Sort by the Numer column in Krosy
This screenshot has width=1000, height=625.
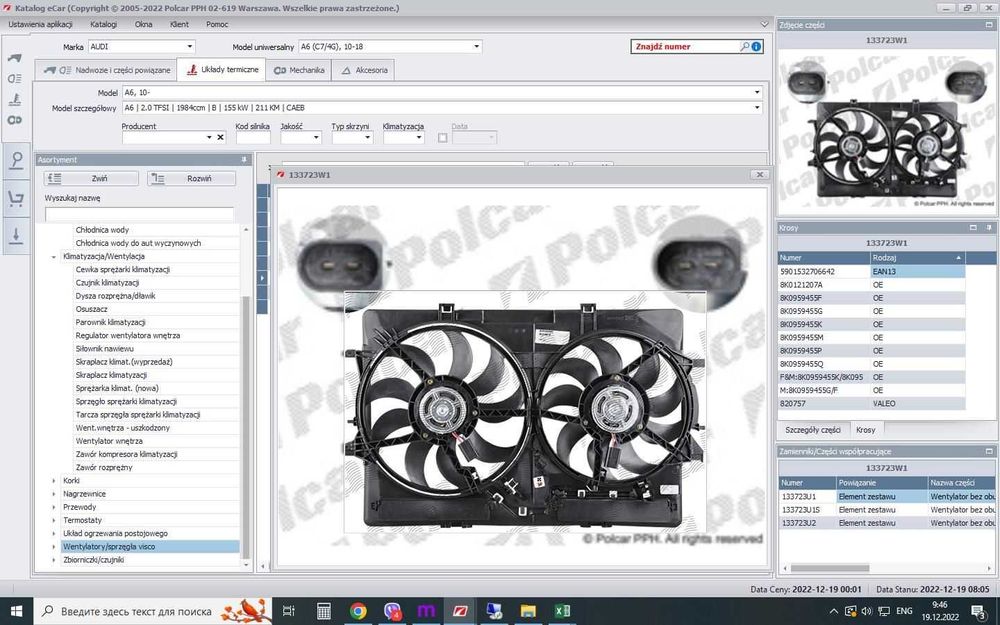pos(824,258)
